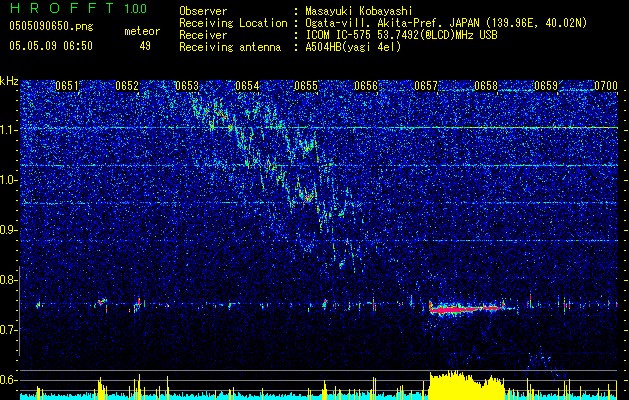Viewport: 629px width, 400px height.
Task: Click the HROFFT 1.0.0 title text
Action: click(78, 8)
